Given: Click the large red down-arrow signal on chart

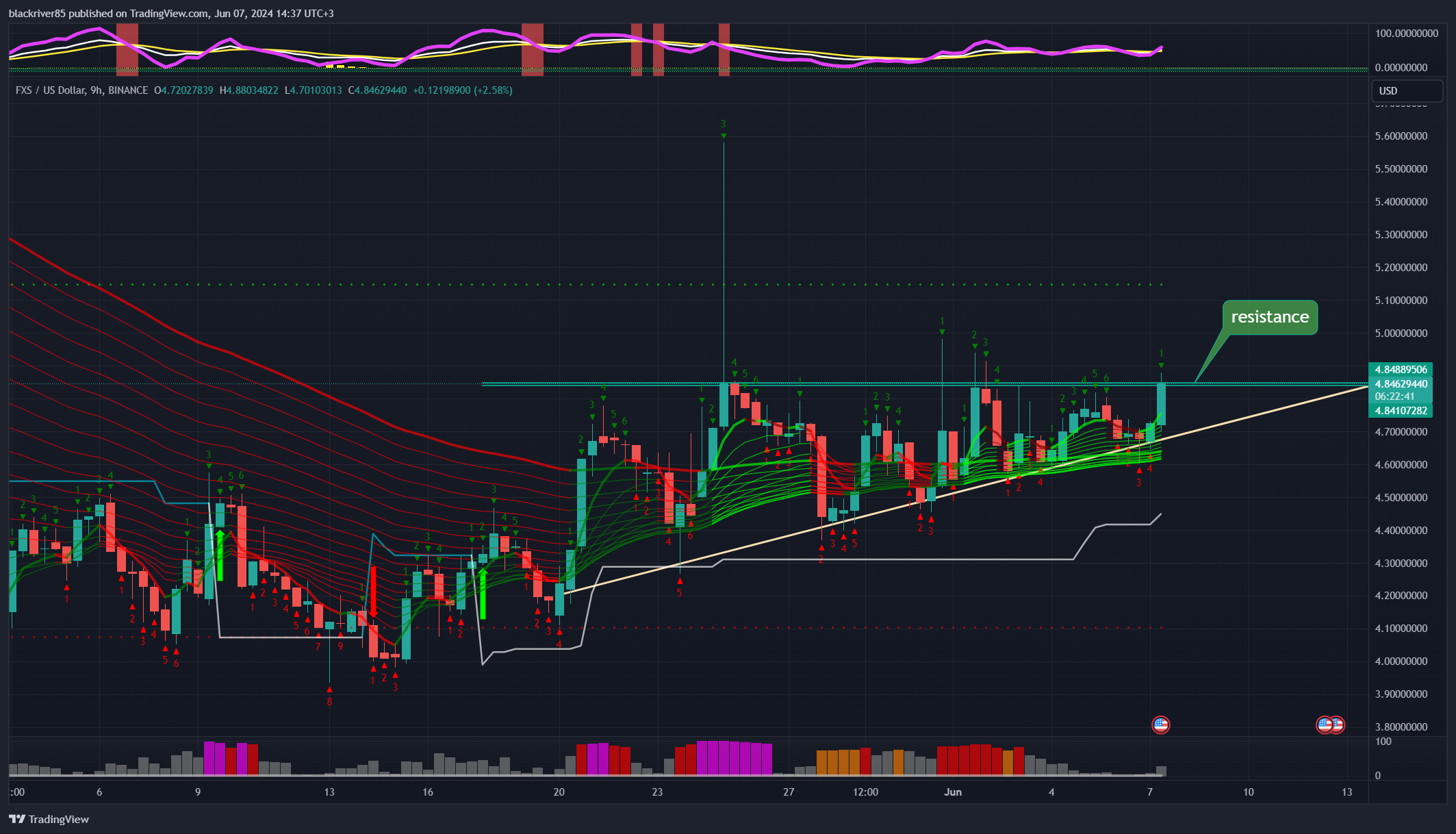Looking at the screenshot, I should (x=374, y=592).
